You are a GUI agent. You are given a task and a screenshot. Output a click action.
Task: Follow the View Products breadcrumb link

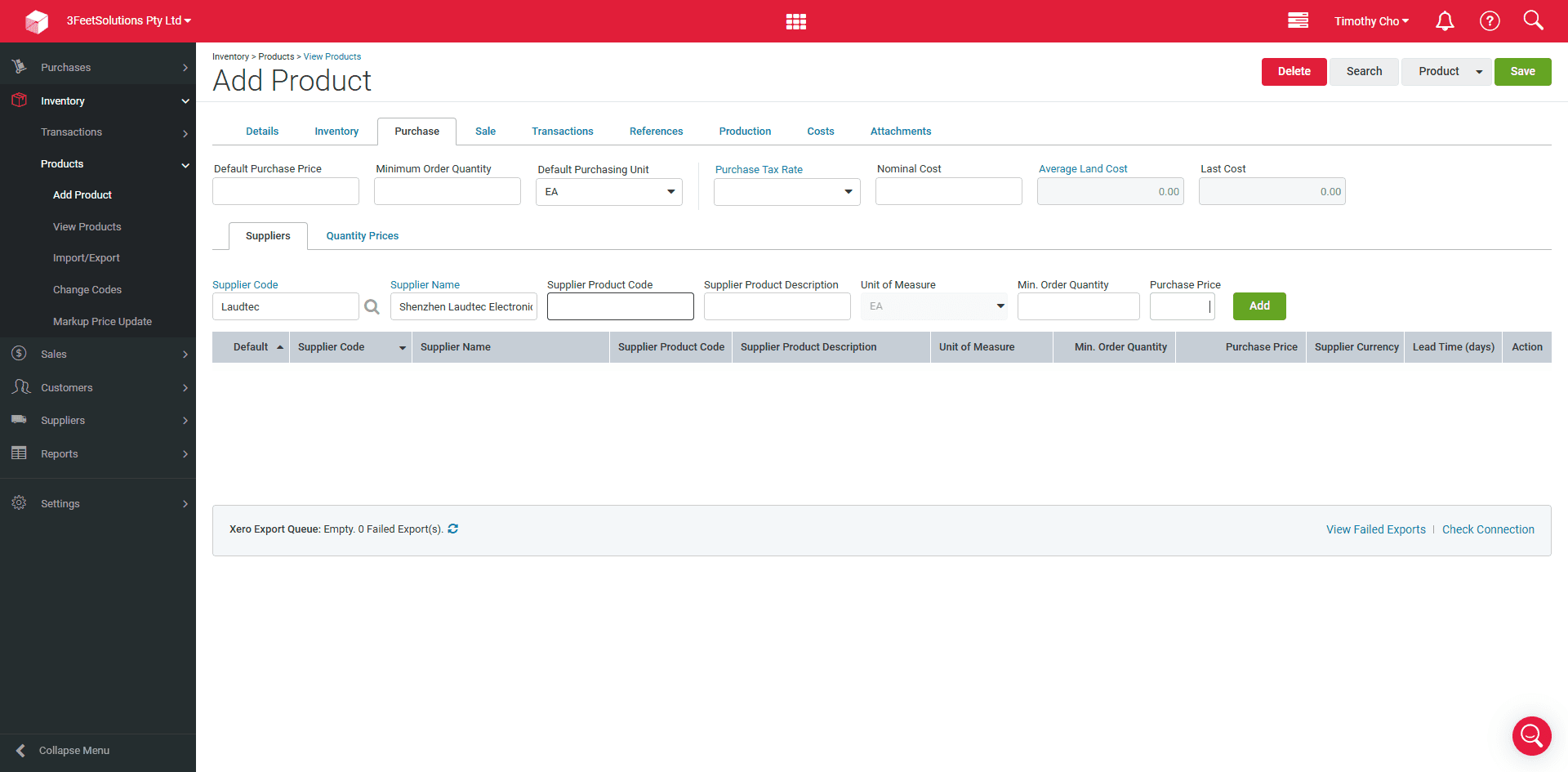[x=332, y=56]
